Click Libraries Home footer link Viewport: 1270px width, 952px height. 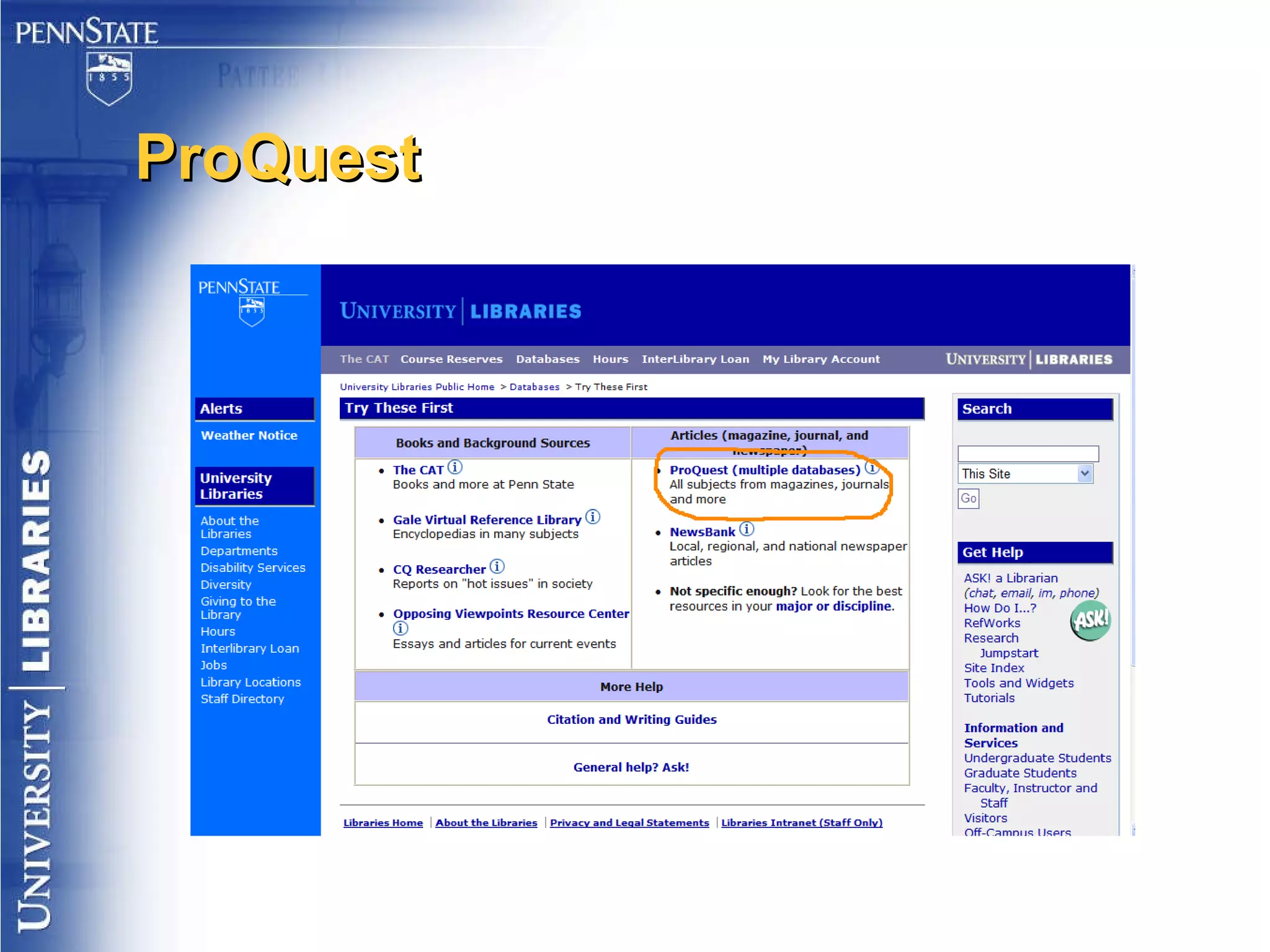pyautogui.click(x=383, y=823)
